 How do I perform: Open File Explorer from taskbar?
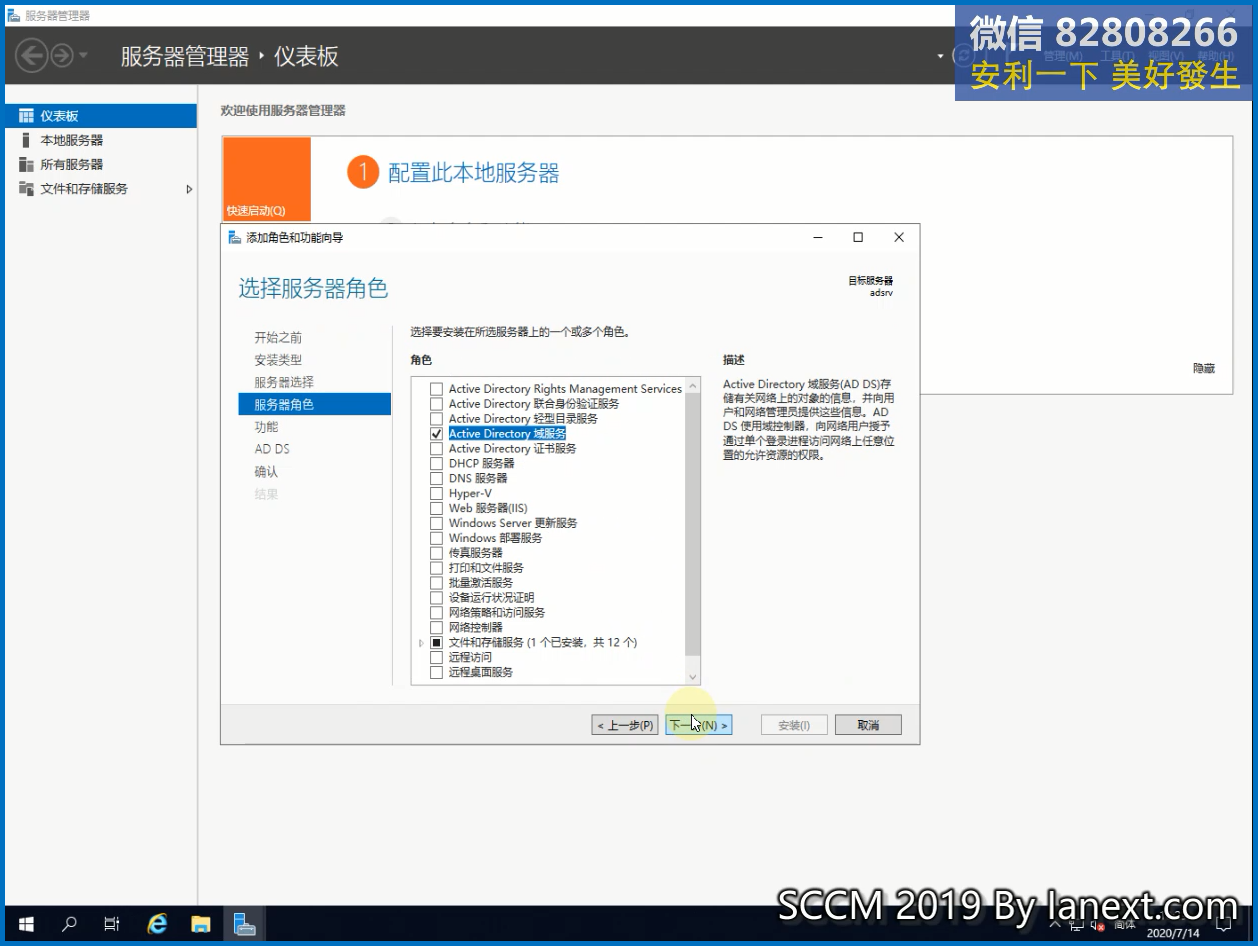coord(201,924)
